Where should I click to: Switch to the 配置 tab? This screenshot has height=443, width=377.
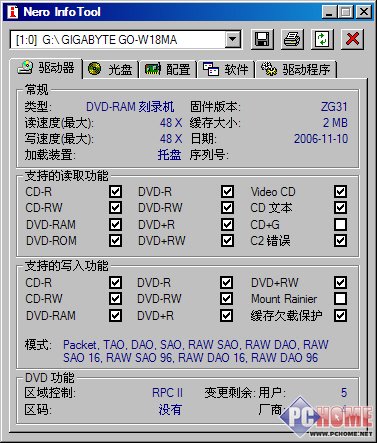pos(168,69)
